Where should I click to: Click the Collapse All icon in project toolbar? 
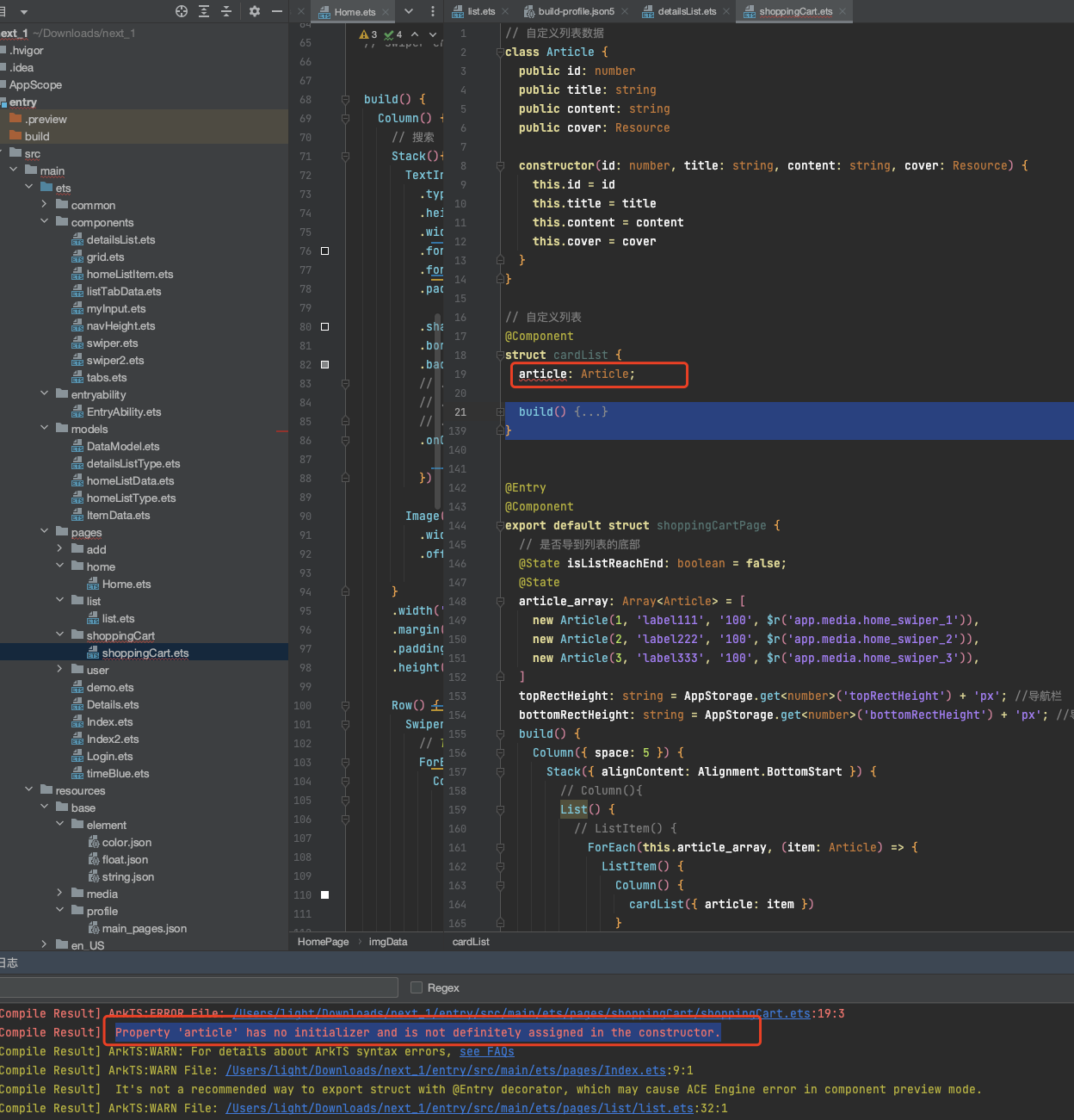pos(226,11)
